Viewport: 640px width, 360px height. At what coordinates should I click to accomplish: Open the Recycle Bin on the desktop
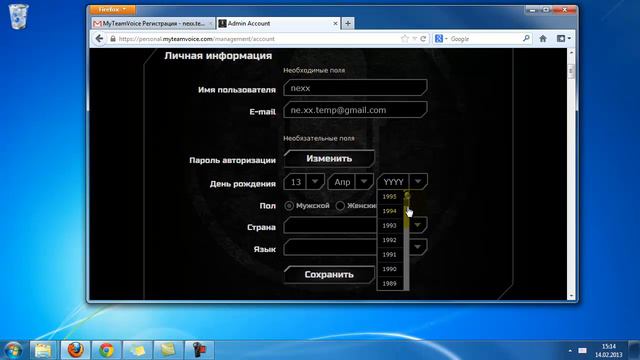18,16
